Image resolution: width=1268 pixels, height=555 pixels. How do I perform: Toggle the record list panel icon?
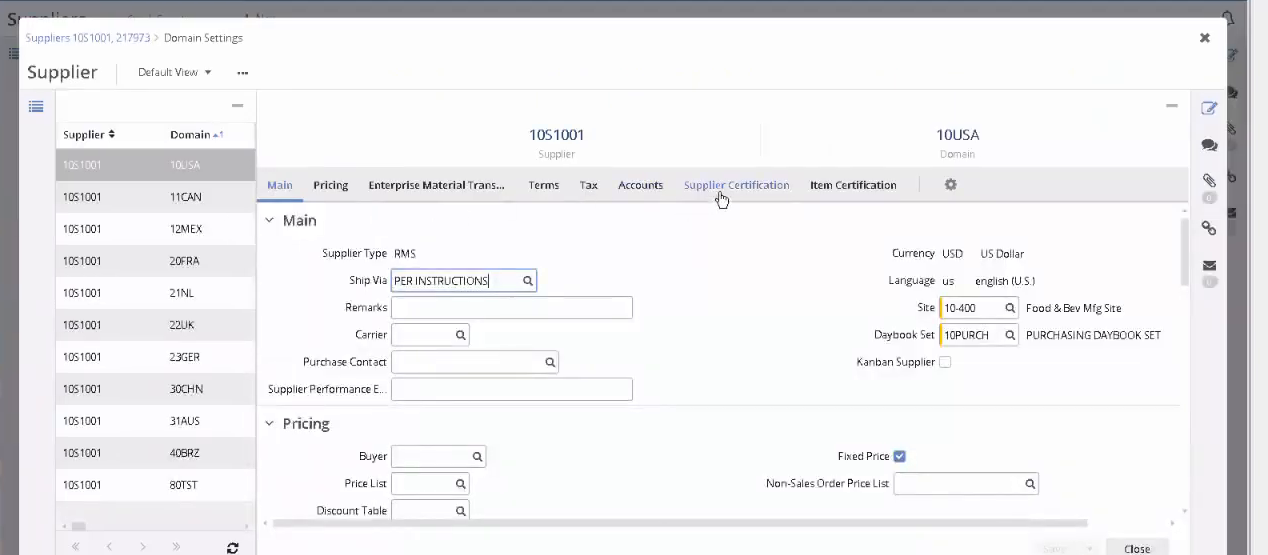pyautogui.click(x=36, y=106)
